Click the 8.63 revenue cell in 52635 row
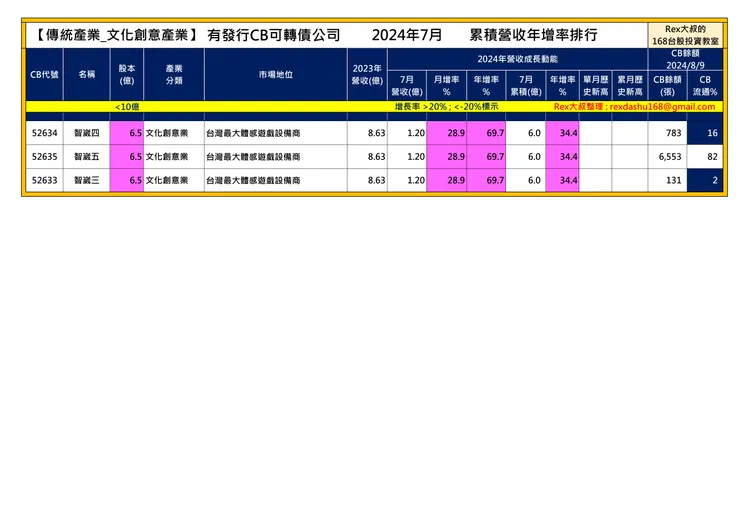Image resolution: width=740 pixels, height=523 pixels. pos(367,157)
